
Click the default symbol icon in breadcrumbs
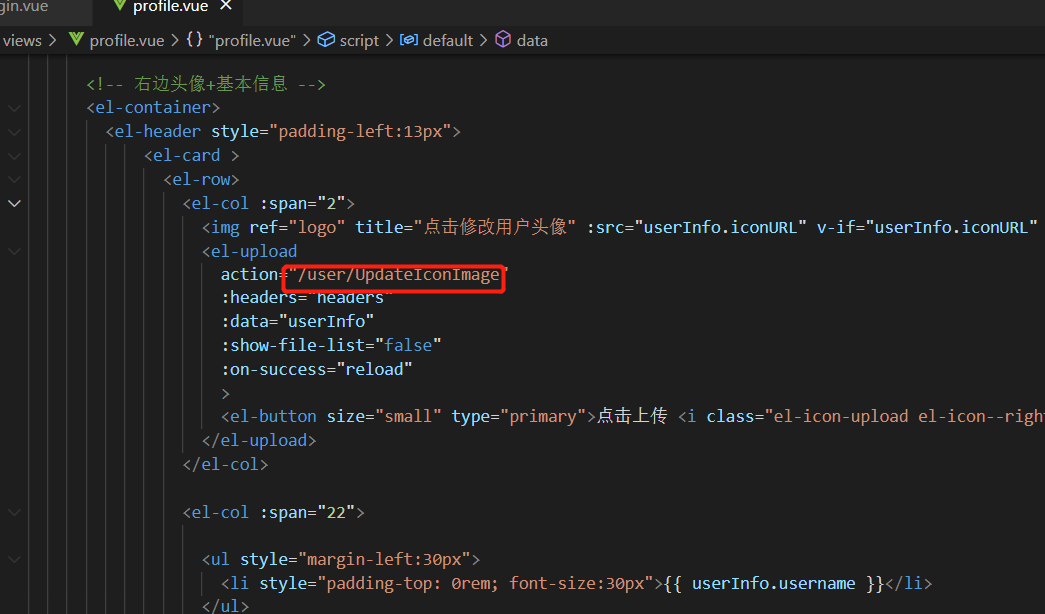408,40
